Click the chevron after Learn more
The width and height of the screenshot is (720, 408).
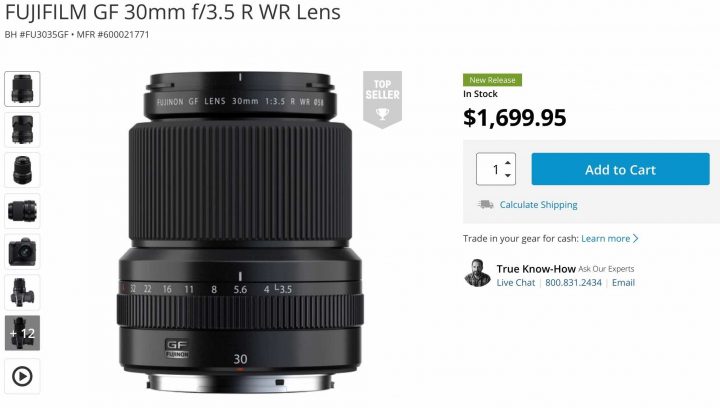[636, 239]
